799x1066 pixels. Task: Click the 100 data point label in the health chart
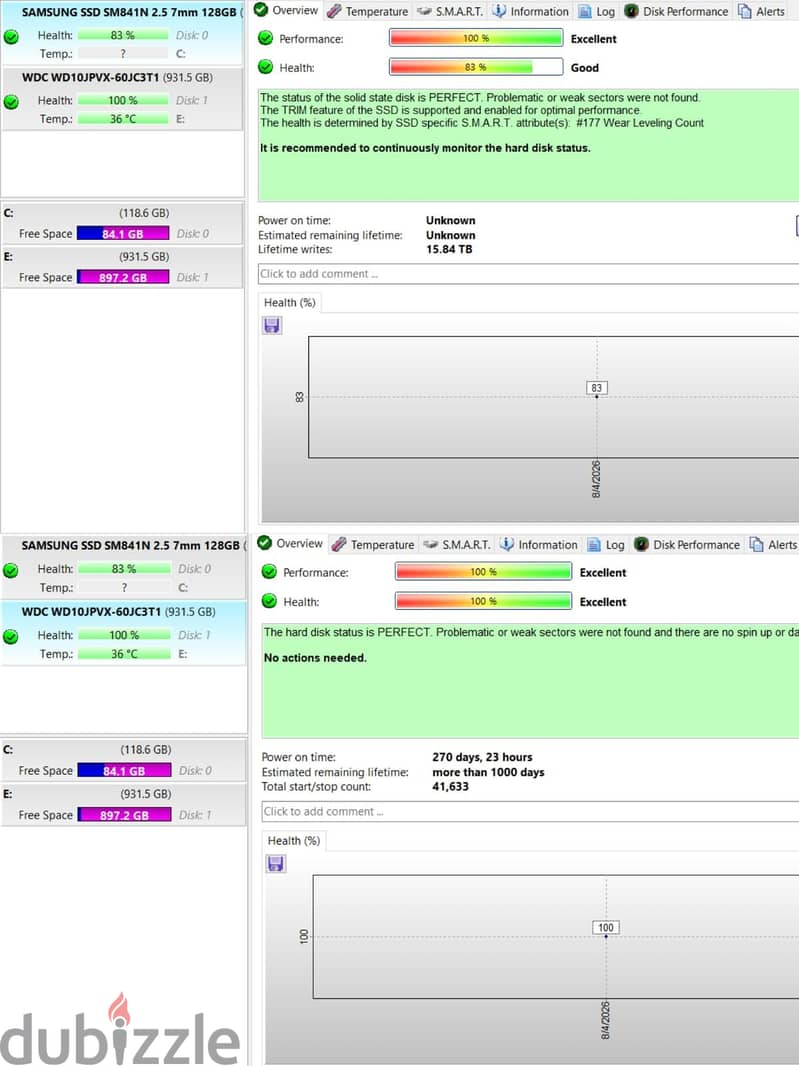(x=606, y=927)
